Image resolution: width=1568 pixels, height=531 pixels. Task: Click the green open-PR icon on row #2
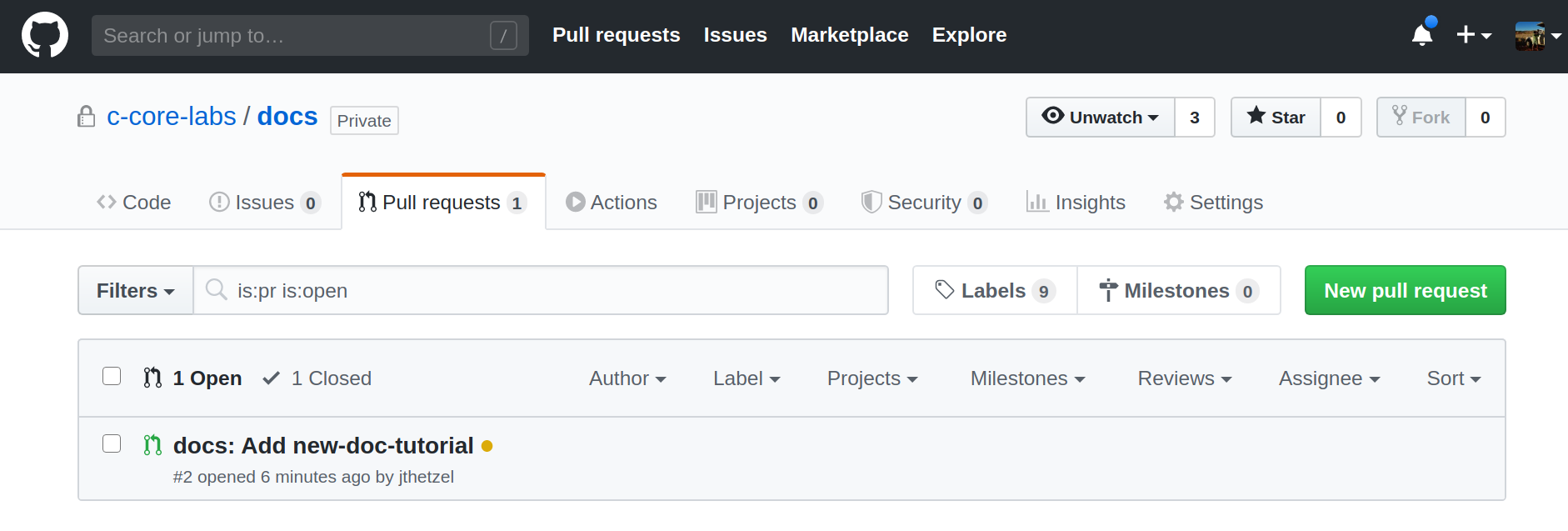coord(152,445)
